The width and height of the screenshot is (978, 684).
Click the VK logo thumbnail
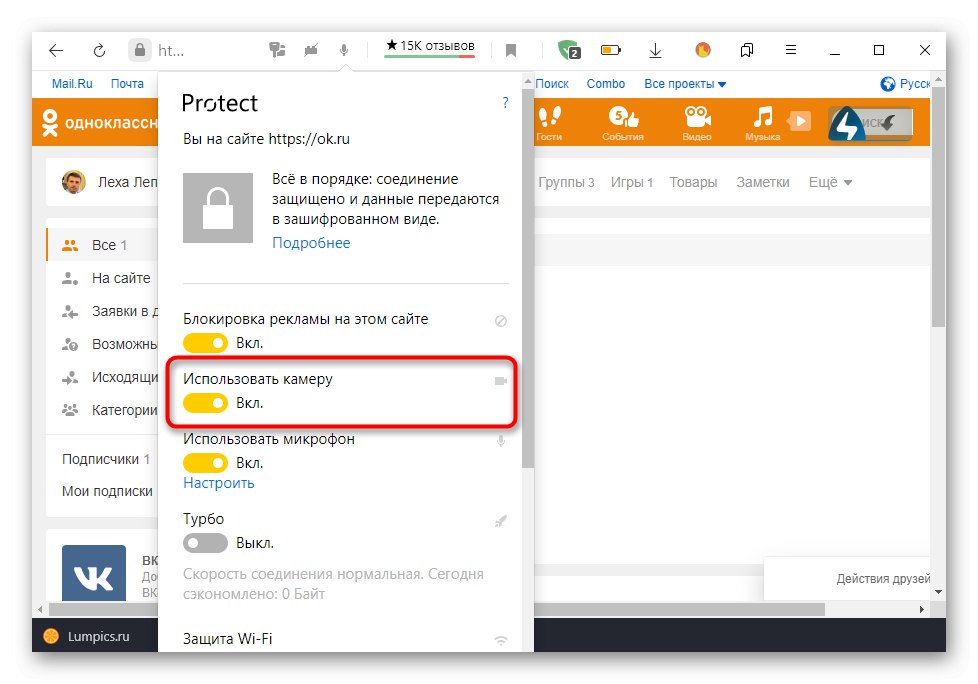(x=94, y=573)
